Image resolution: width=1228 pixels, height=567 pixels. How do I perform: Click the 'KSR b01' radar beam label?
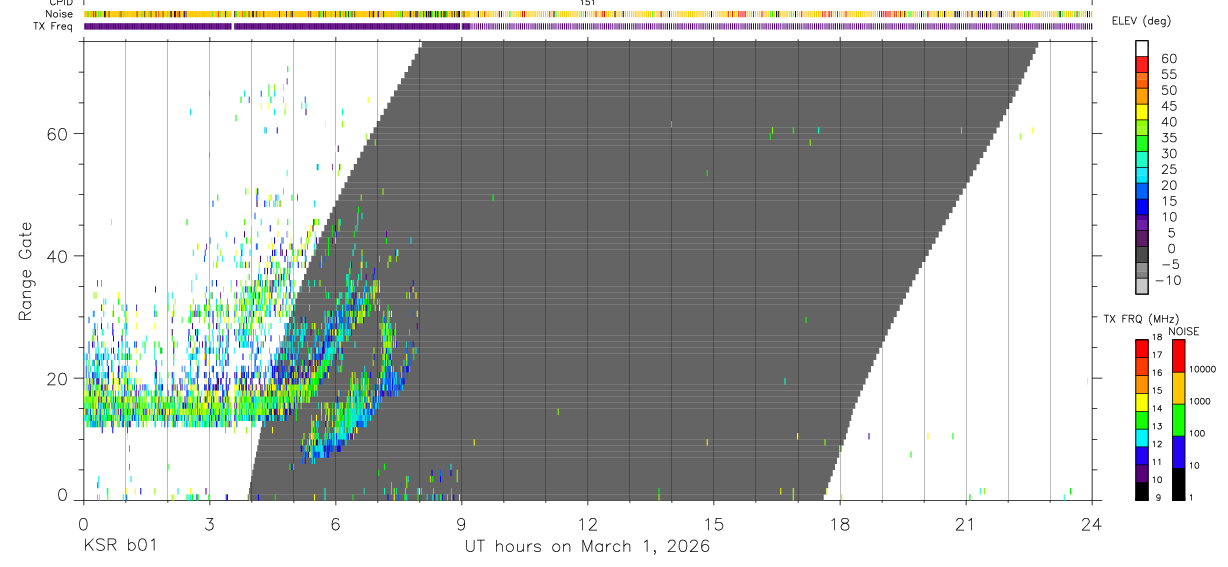click(119, 546)
